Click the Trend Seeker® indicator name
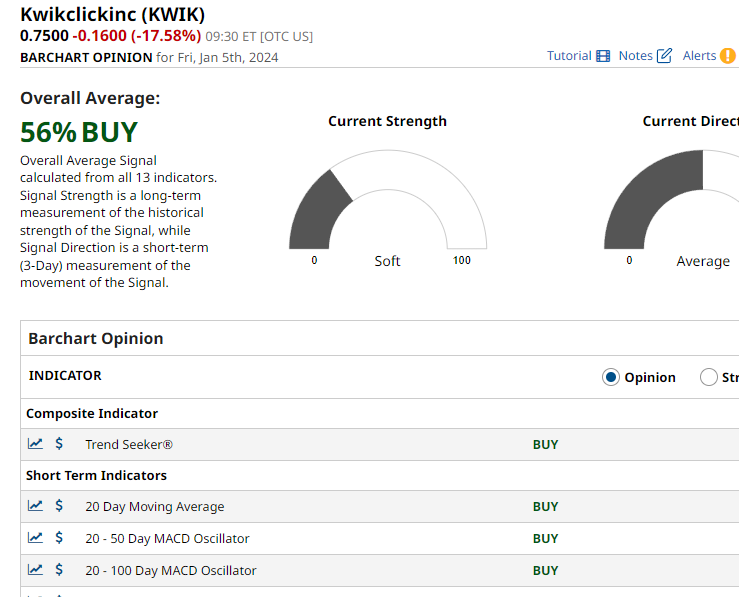This screenshot has width=739, height=597. click(129, 444)
